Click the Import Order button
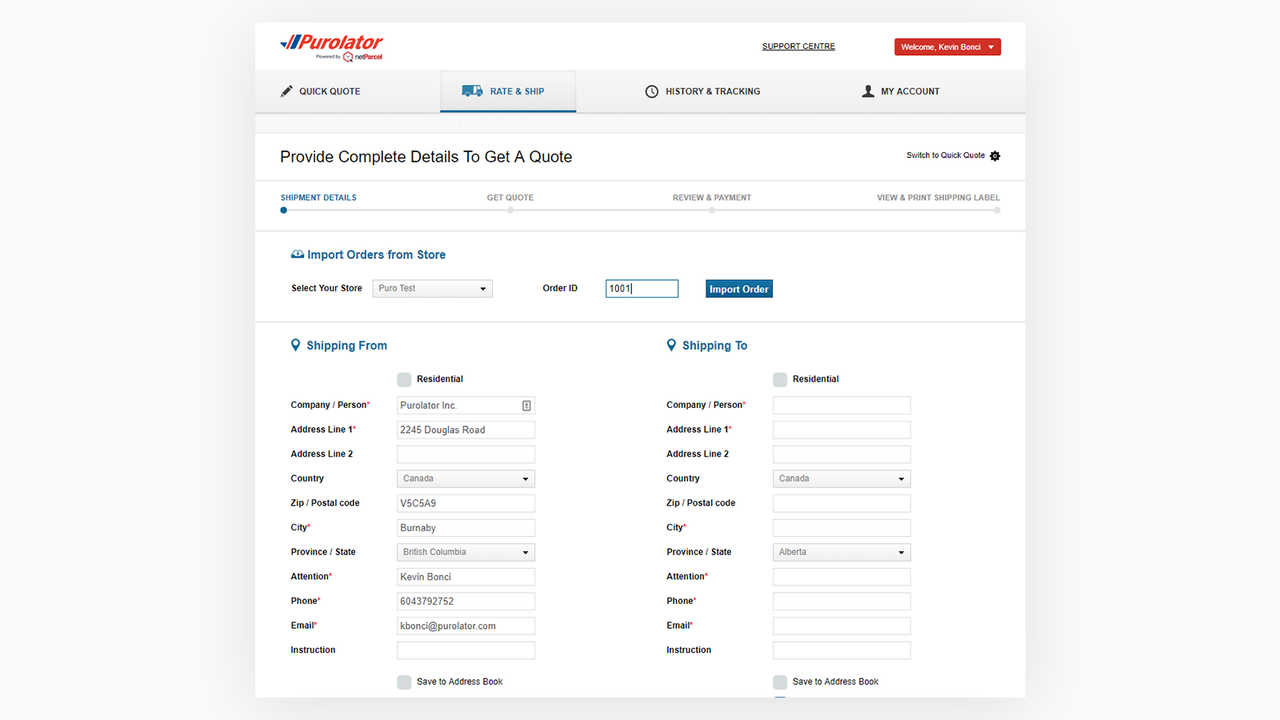Viewport: 1280px width, 720px height. coord(739,289)
